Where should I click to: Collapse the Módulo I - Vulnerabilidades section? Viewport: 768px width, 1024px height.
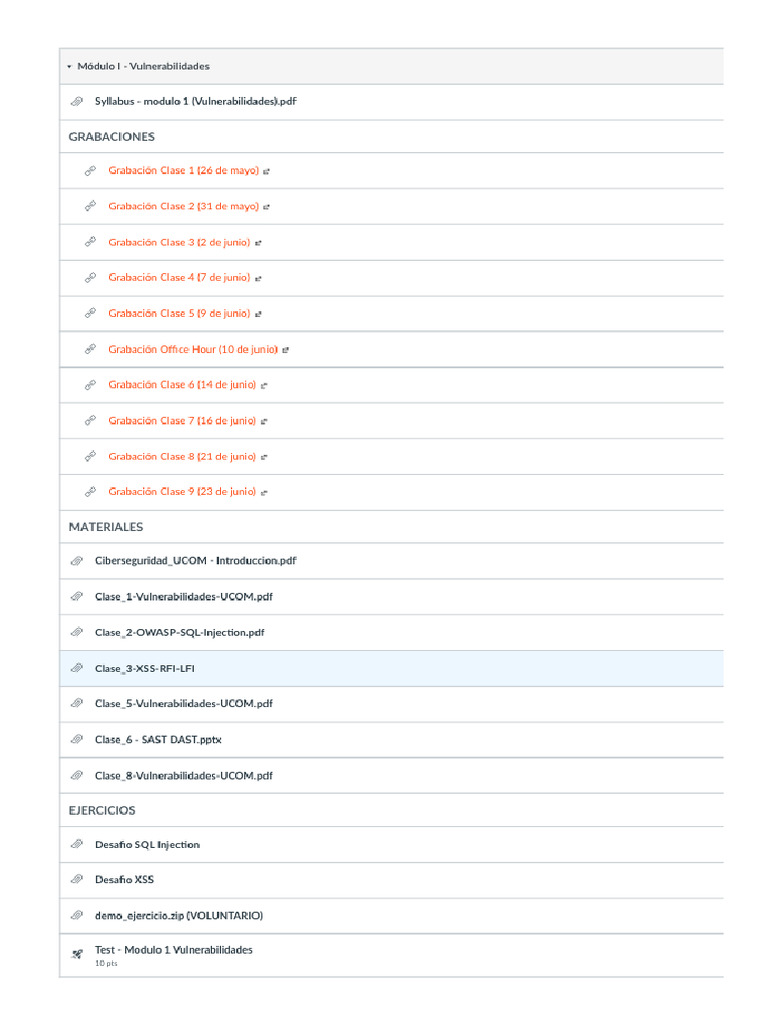[69, 66]
